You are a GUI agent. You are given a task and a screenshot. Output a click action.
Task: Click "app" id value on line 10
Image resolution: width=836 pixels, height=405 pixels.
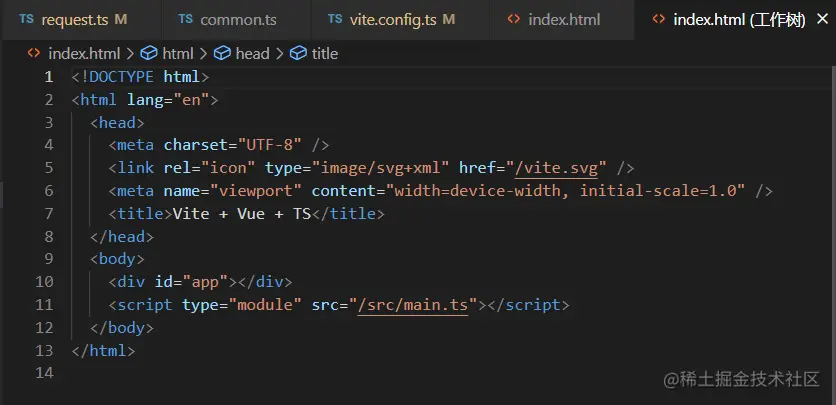[205, 282]
